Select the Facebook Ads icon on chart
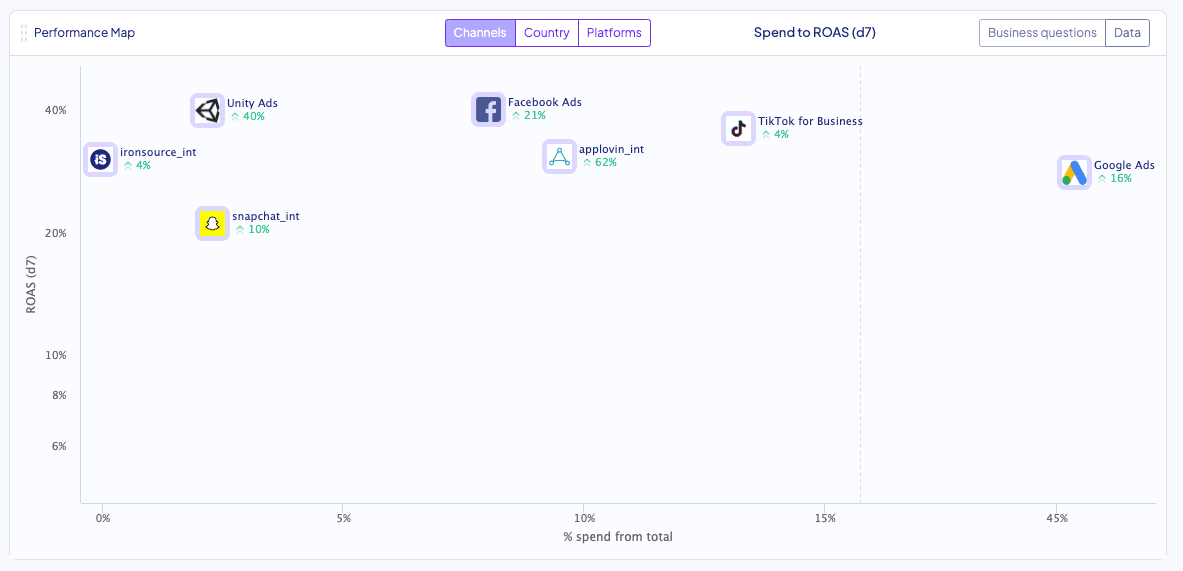The height and width of the screenshot is (571, 1183). pyautogui.click(x=488, y=109)
